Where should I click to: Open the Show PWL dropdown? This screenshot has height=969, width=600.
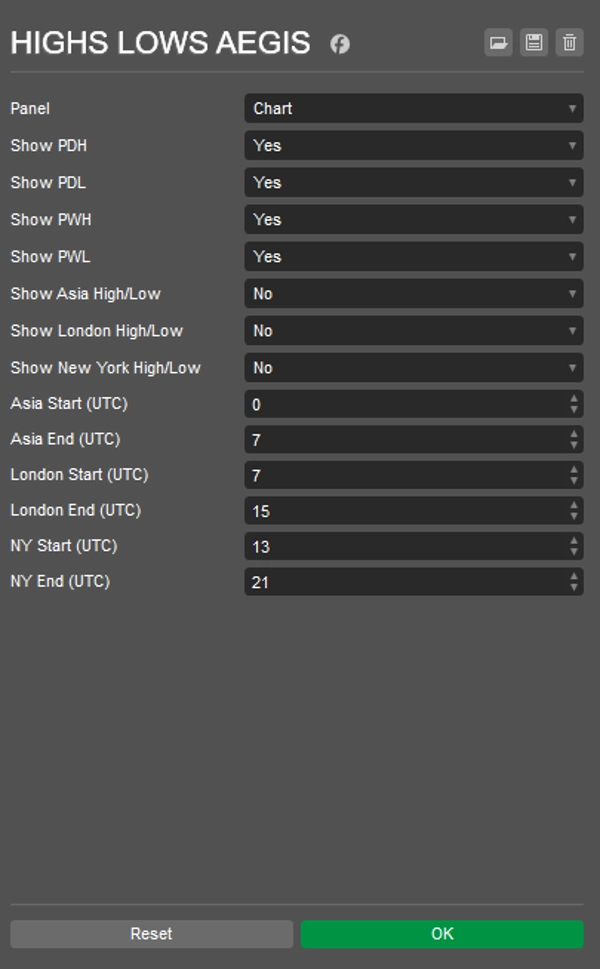(x=413, y=256)
